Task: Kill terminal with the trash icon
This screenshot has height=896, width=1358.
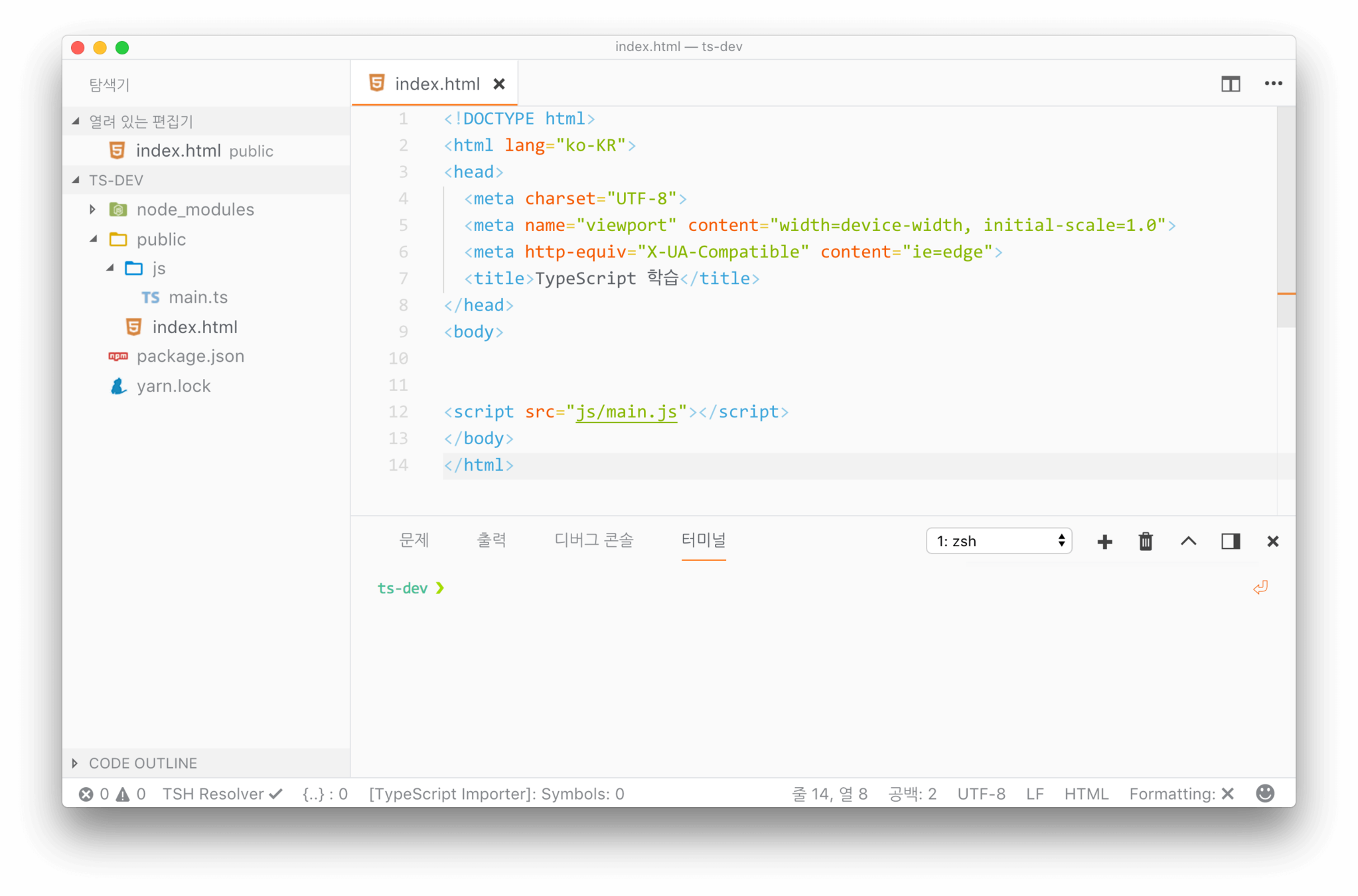Action: coord(1146,542)
